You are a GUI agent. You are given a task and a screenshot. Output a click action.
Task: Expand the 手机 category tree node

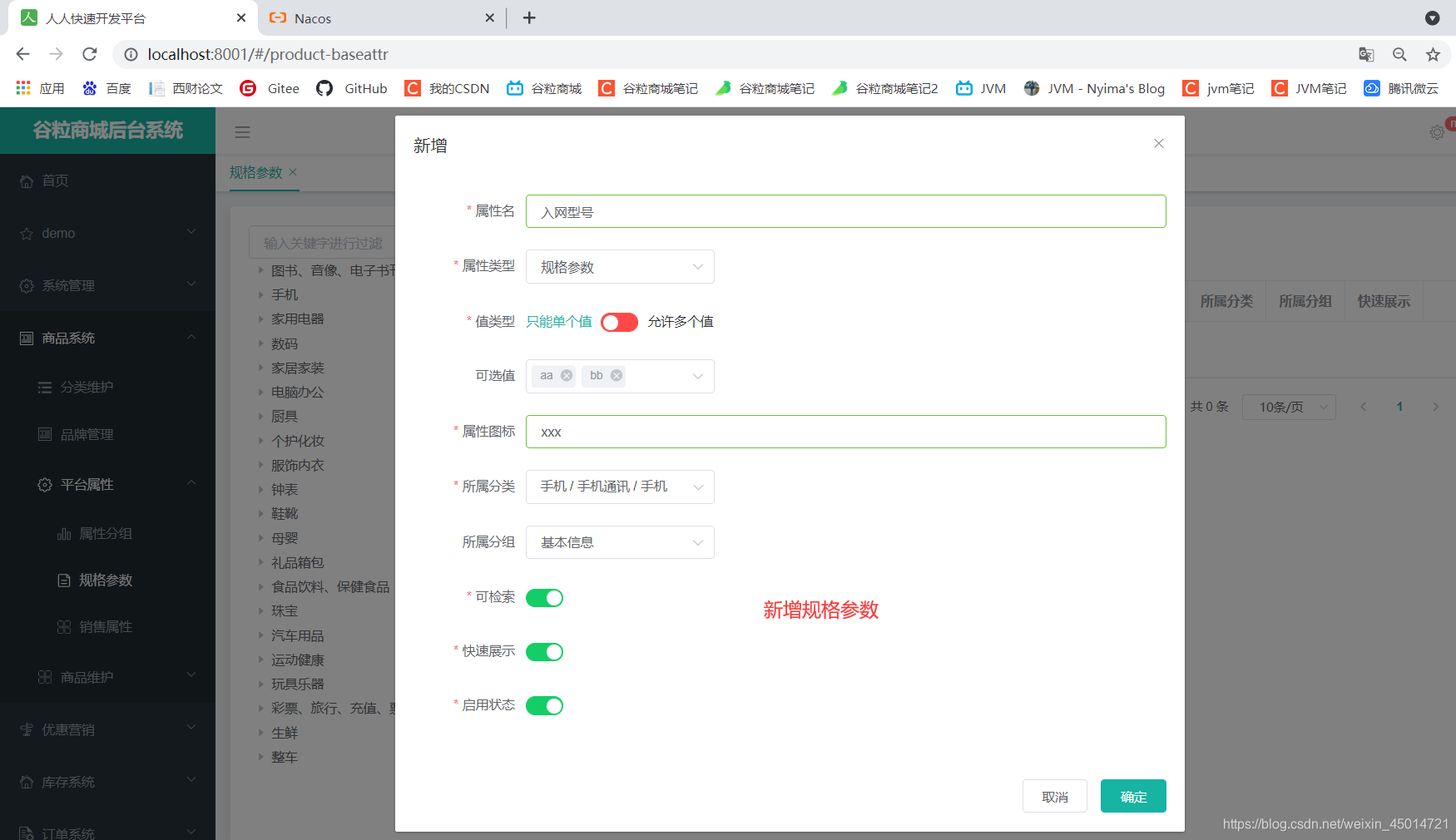(x=260, y=294)
